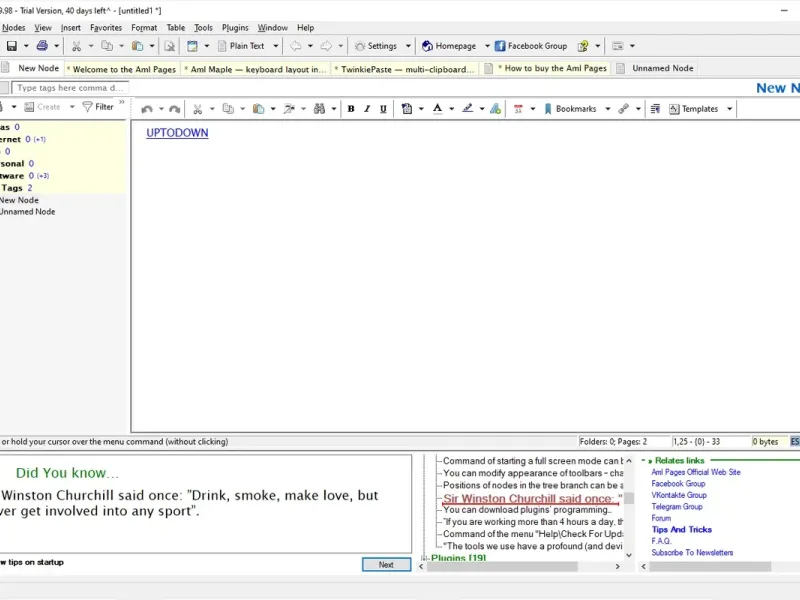
Task: Click the Print icon
Action: point(41,46)
